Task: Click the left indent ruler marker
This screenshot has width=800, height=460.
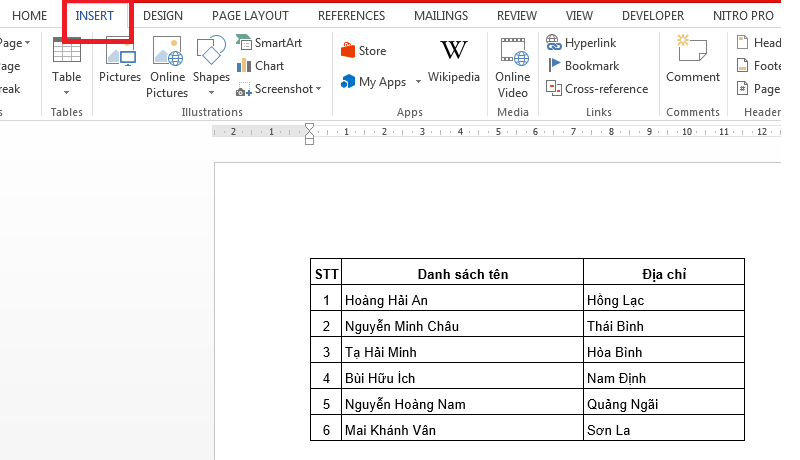Action: point(309,140)
